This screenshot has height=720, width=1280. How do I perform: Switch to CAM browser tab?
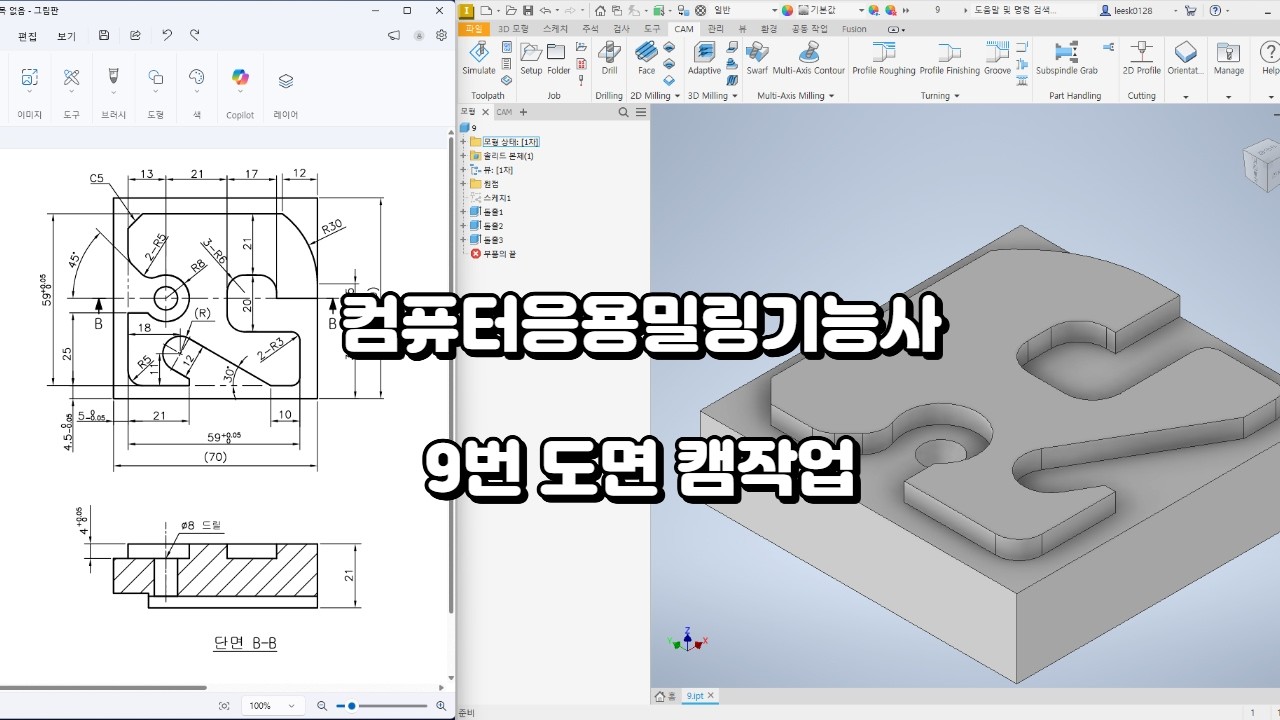pyautogui.click(x=504, y=112)
